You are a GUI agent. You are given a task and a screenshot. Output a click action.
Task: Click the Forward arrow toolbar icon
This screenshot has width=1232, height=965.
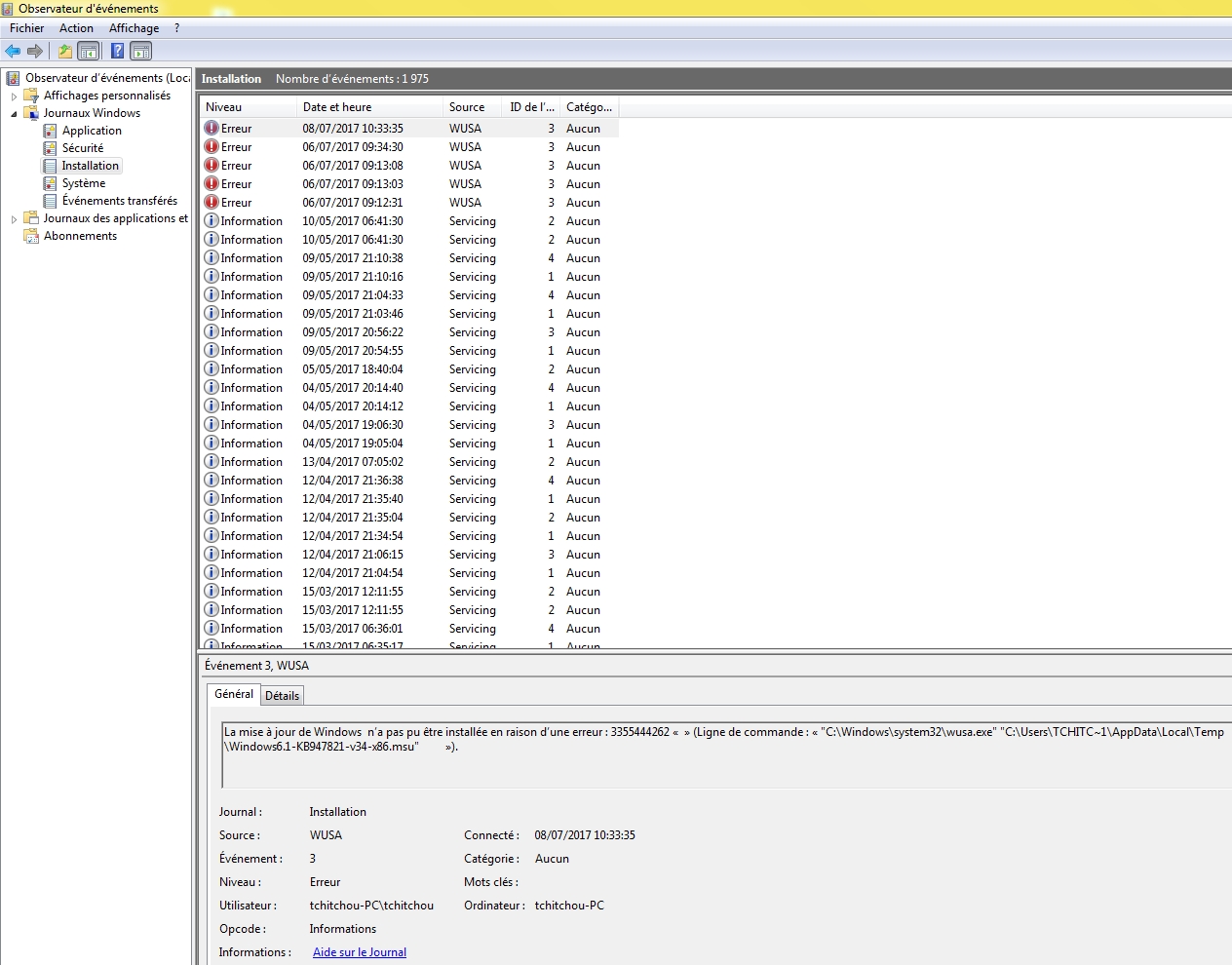(35, 51)
